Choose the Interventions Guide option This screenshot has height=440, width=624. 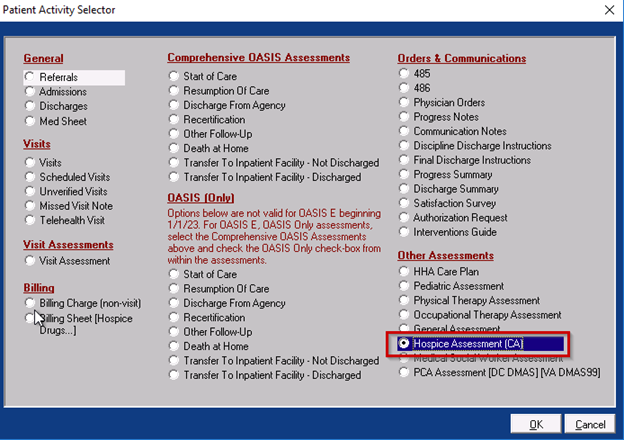(x=404, y=233)
